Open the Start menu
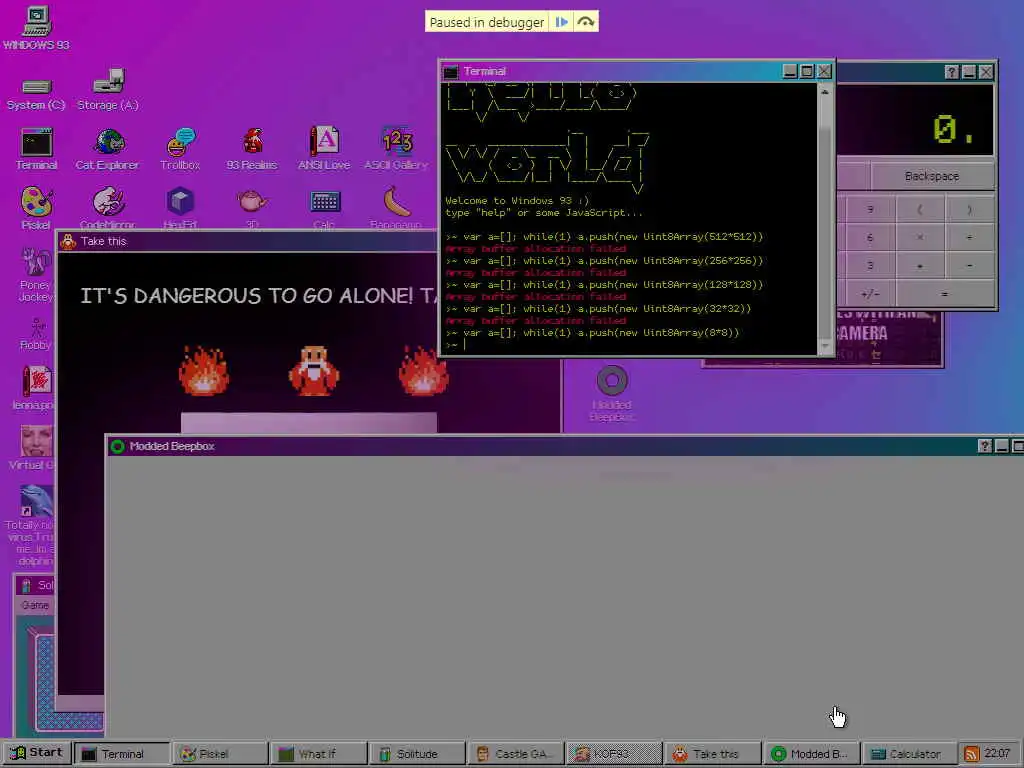1024x768 pixels. 37,753
